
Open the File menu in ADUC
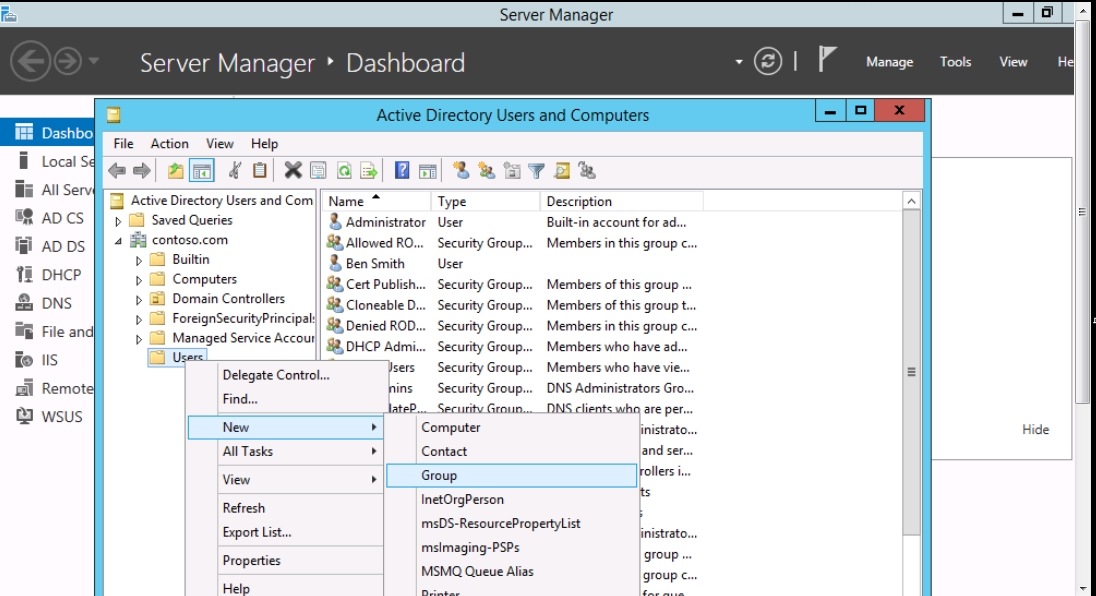point(124,143)
